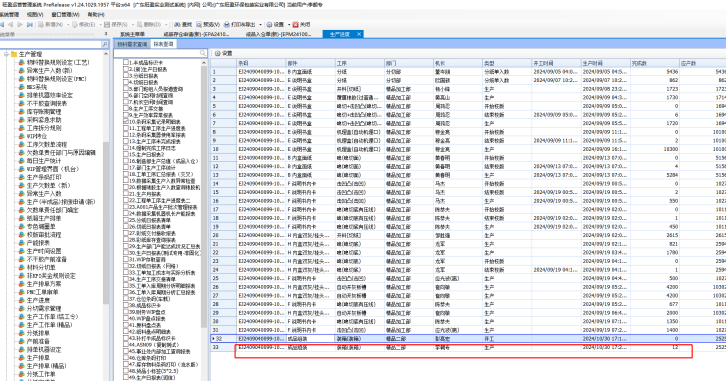727x381 pixels.
Task: Open the 保存(S) dropdown arrow
Action: pyautogui.click(x=132, y=25)
